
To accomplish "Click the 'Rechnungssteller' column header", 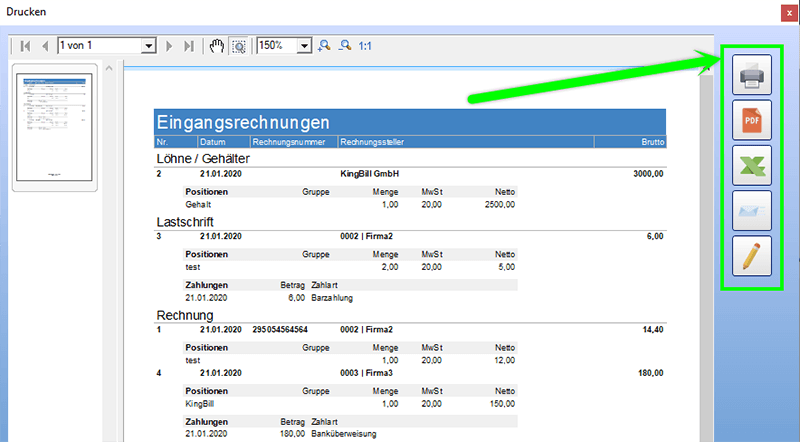I will [x=372, y=142].
